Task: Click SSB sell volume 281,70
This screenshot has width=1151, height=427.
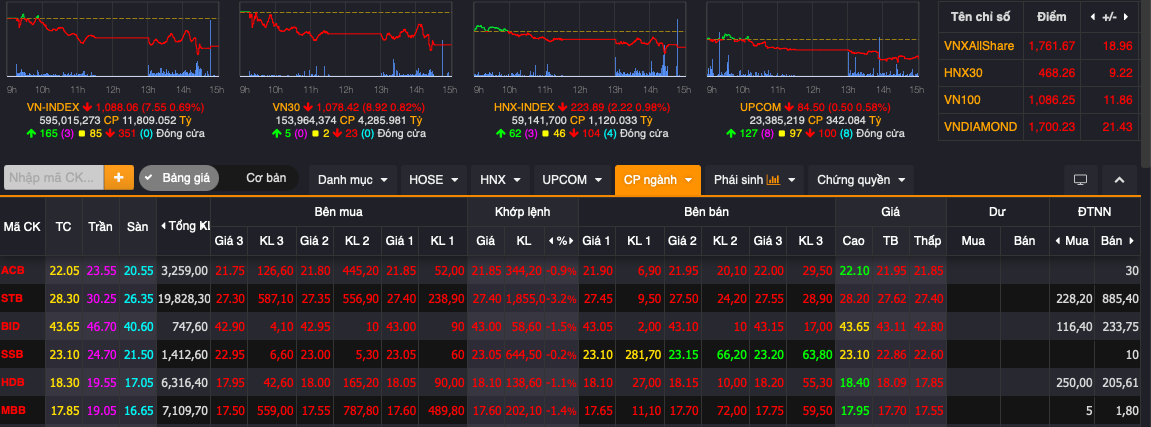Action: [644, 354]
